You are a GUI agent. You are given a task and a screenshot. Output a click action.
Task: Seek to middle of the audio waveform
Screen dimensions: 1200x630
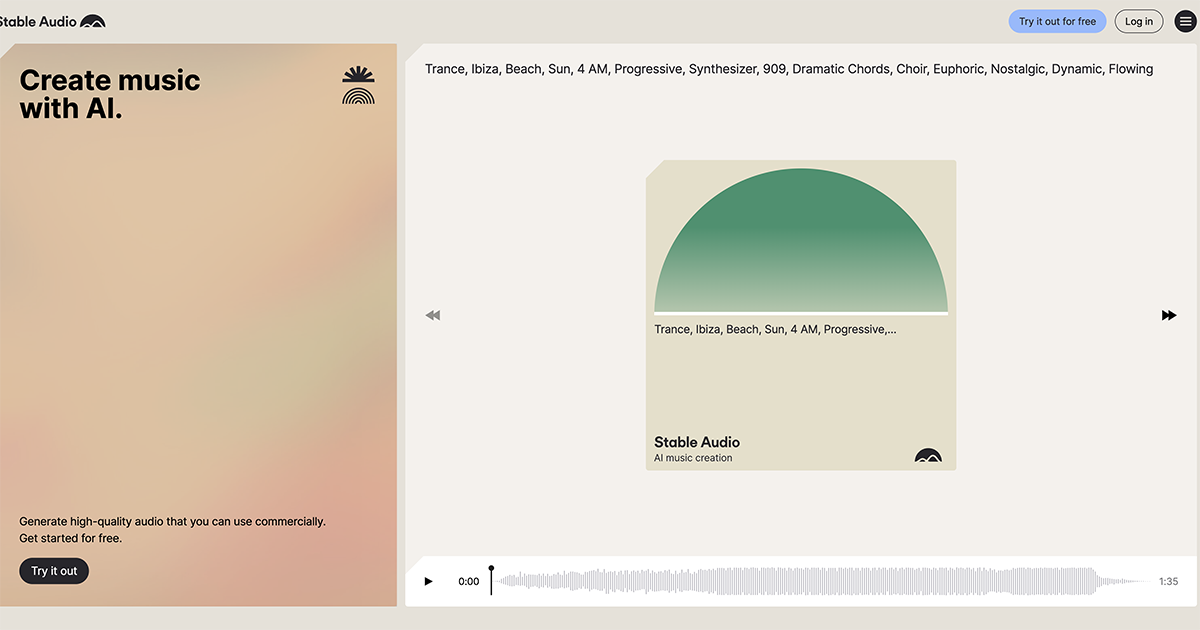point(822,581)
